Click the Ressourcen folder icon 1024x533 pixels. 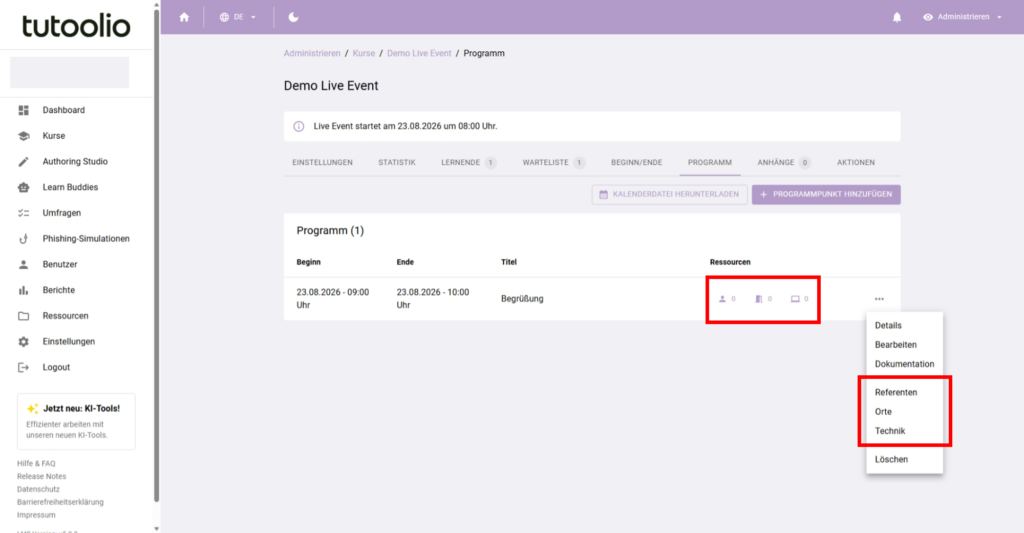click(24, 315)
